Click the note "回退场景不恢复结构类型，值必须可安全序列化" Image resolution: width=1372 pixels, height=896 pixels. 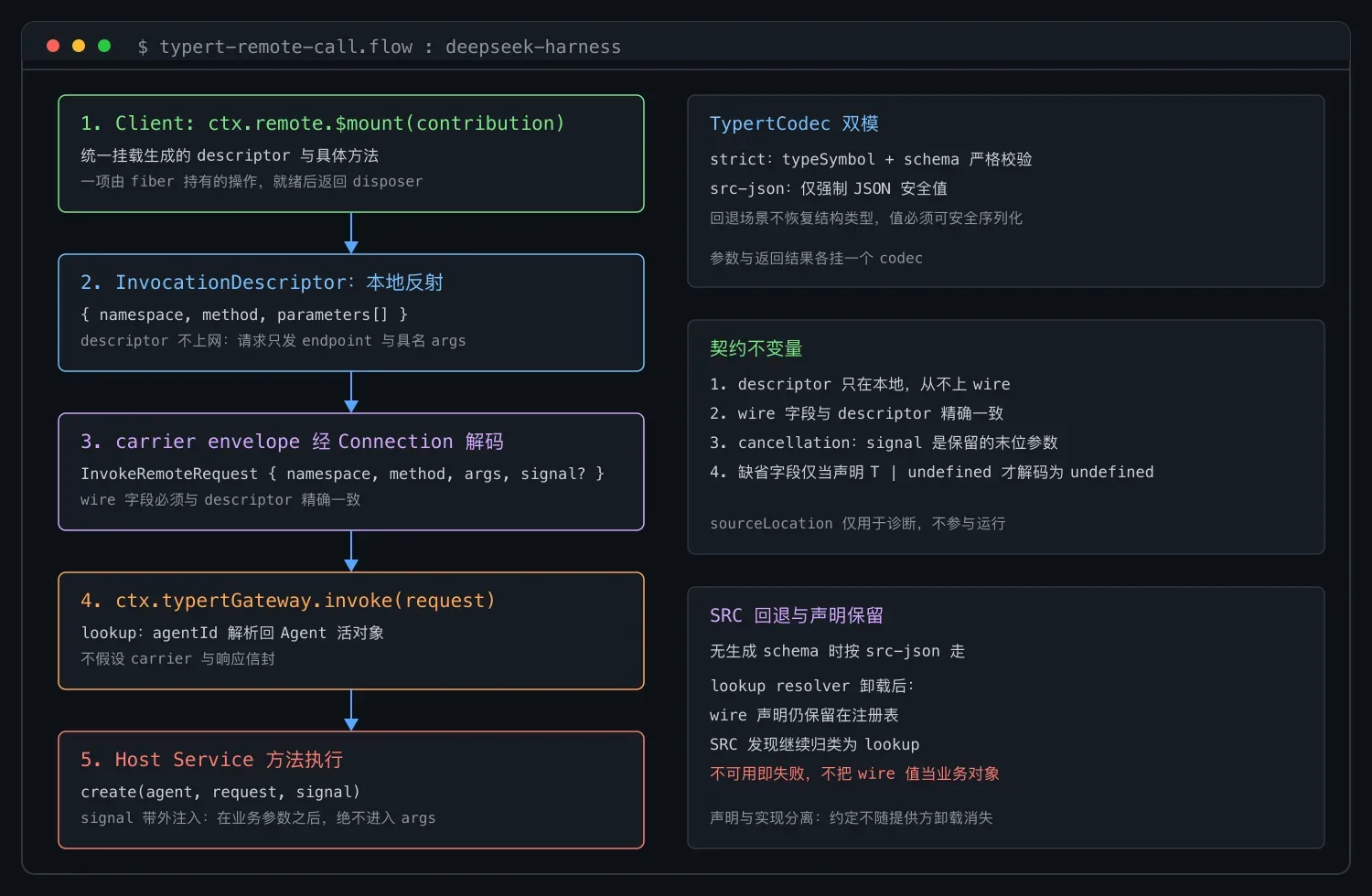866,218
